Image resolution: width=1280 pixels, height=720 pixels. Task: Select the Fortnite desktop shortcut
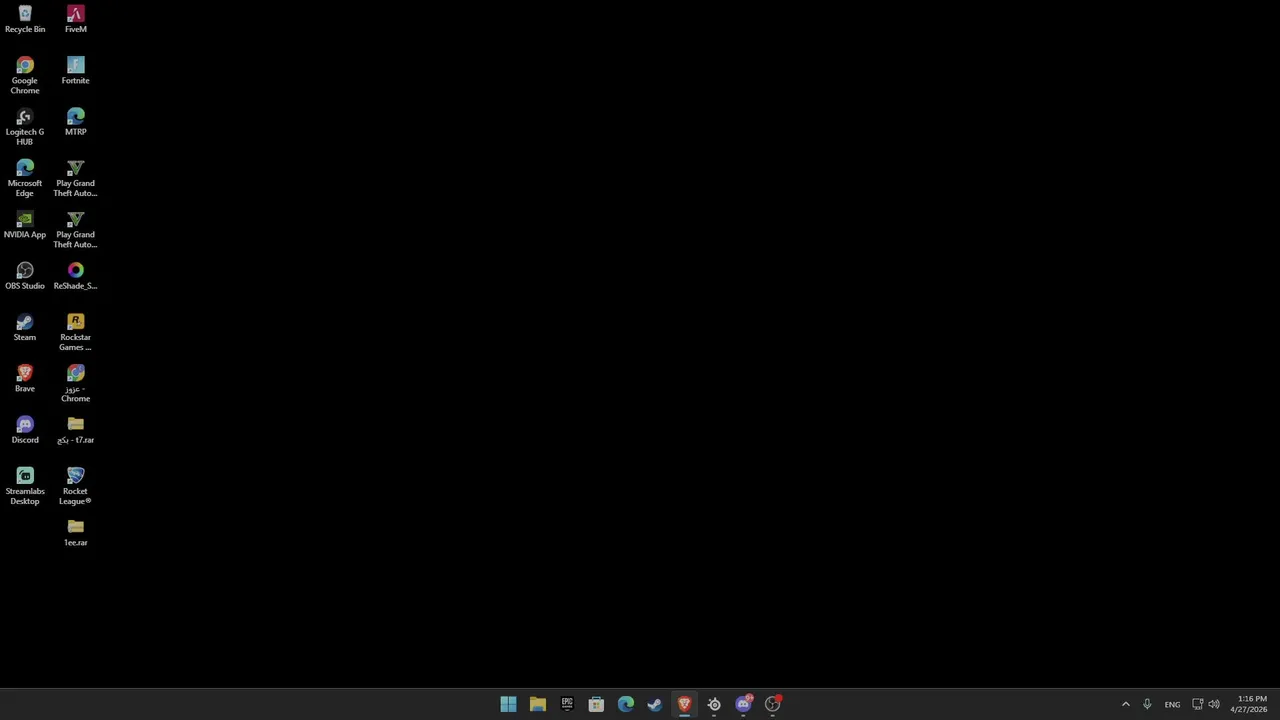pyautogui.click(x=75, y=71)
